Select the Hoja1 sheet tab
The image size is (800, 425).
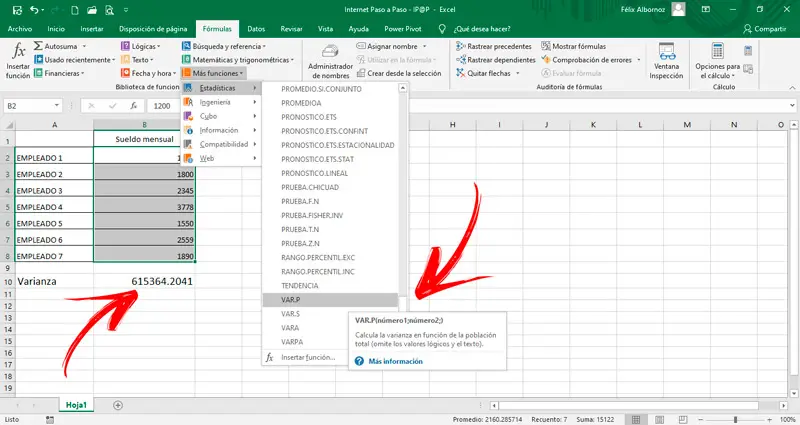click(x=77, y=405)
